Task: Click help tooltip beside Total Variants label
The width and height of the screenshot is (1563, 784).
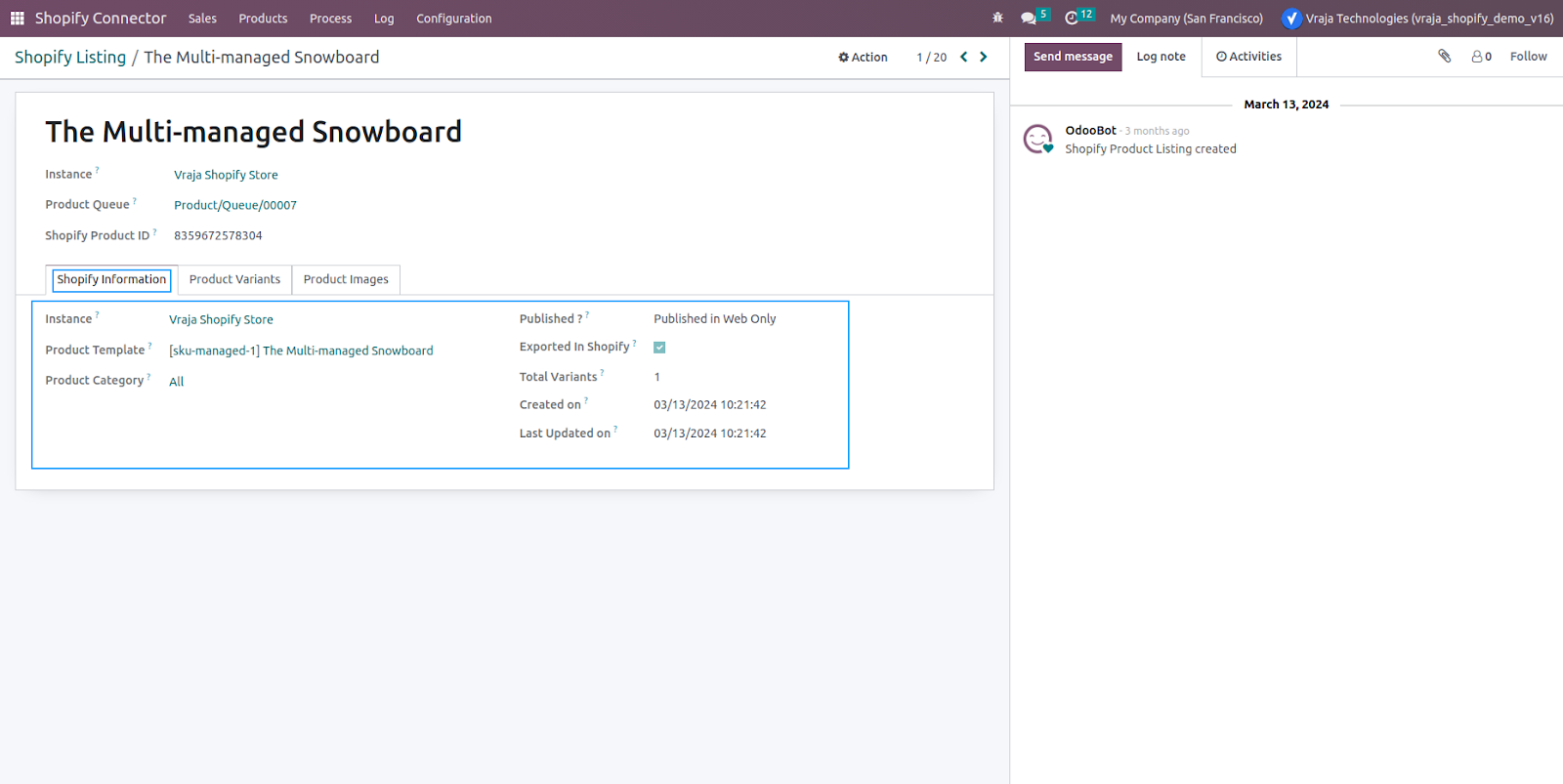Action: point(602,373)
